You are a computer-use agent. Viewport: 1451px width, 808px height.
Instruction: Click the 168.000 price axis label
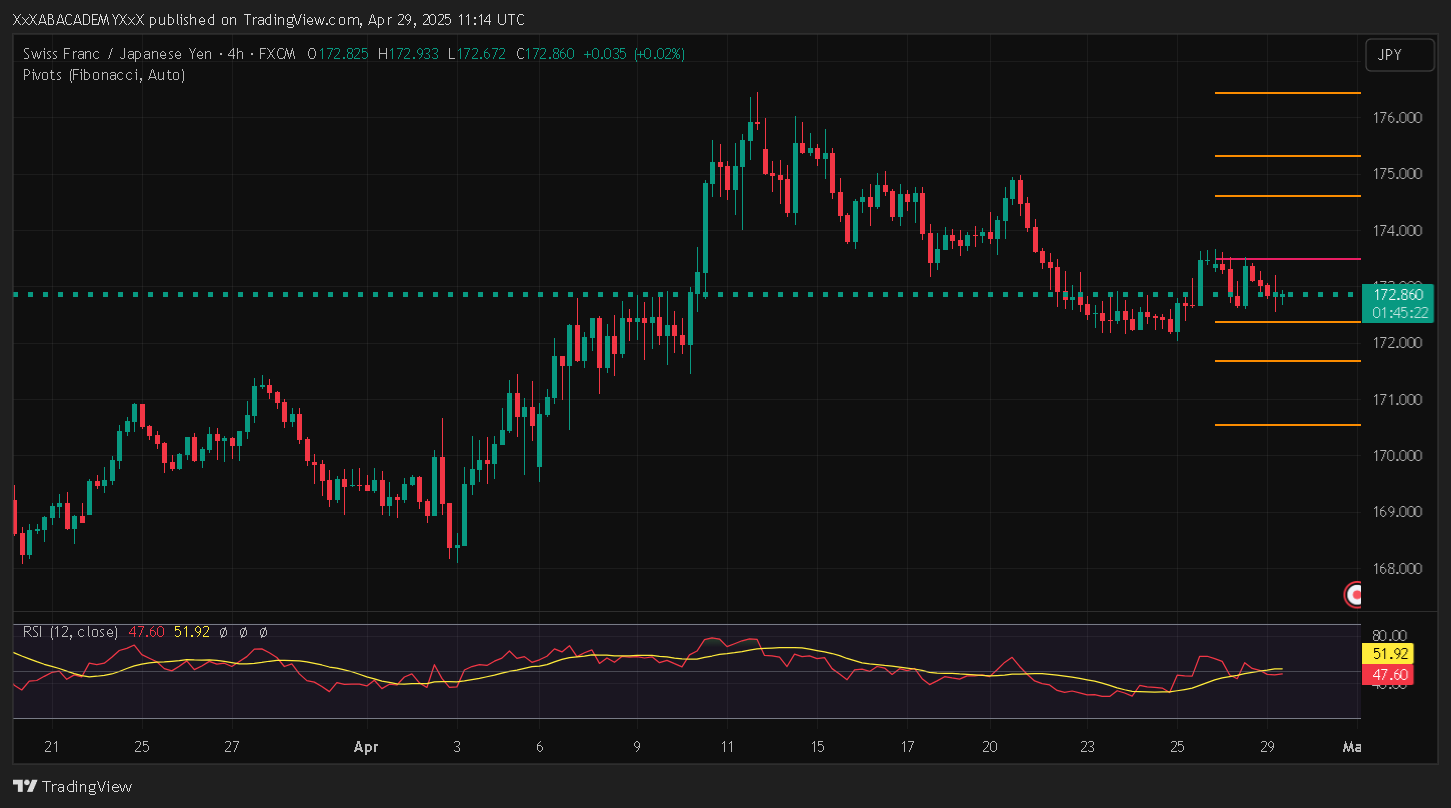tap(1397, 569)
